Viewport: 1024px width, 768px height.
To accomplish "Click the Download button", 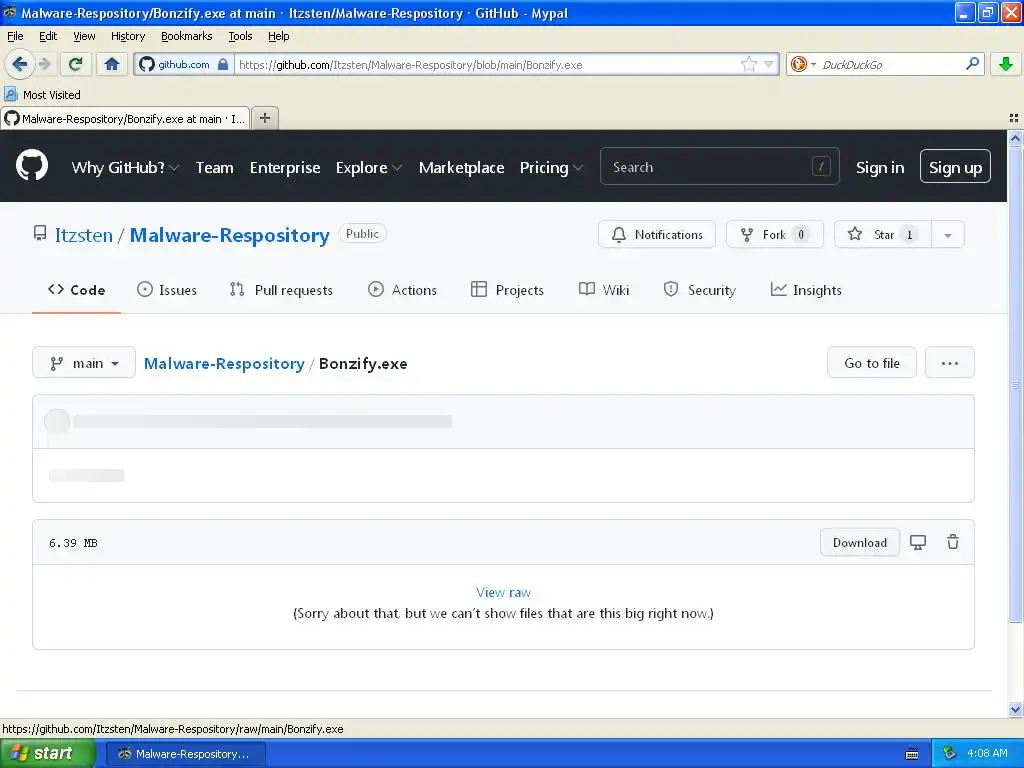I will click(859, 543).
